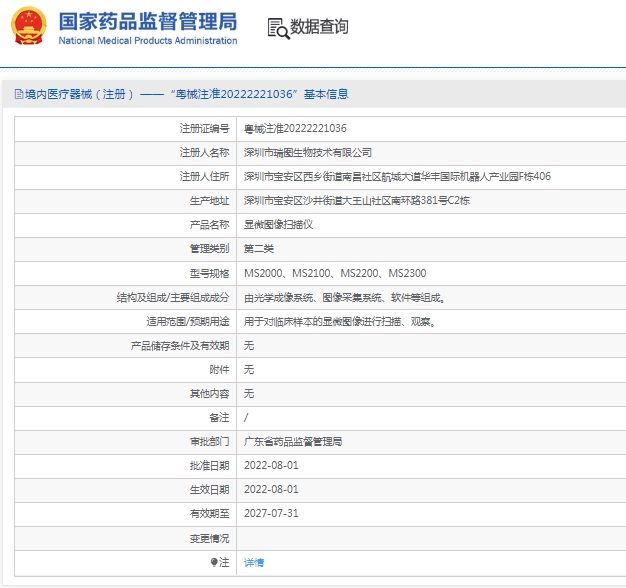Click the 变更情况 label
This screenshot has height=588, width=626.
209,539
